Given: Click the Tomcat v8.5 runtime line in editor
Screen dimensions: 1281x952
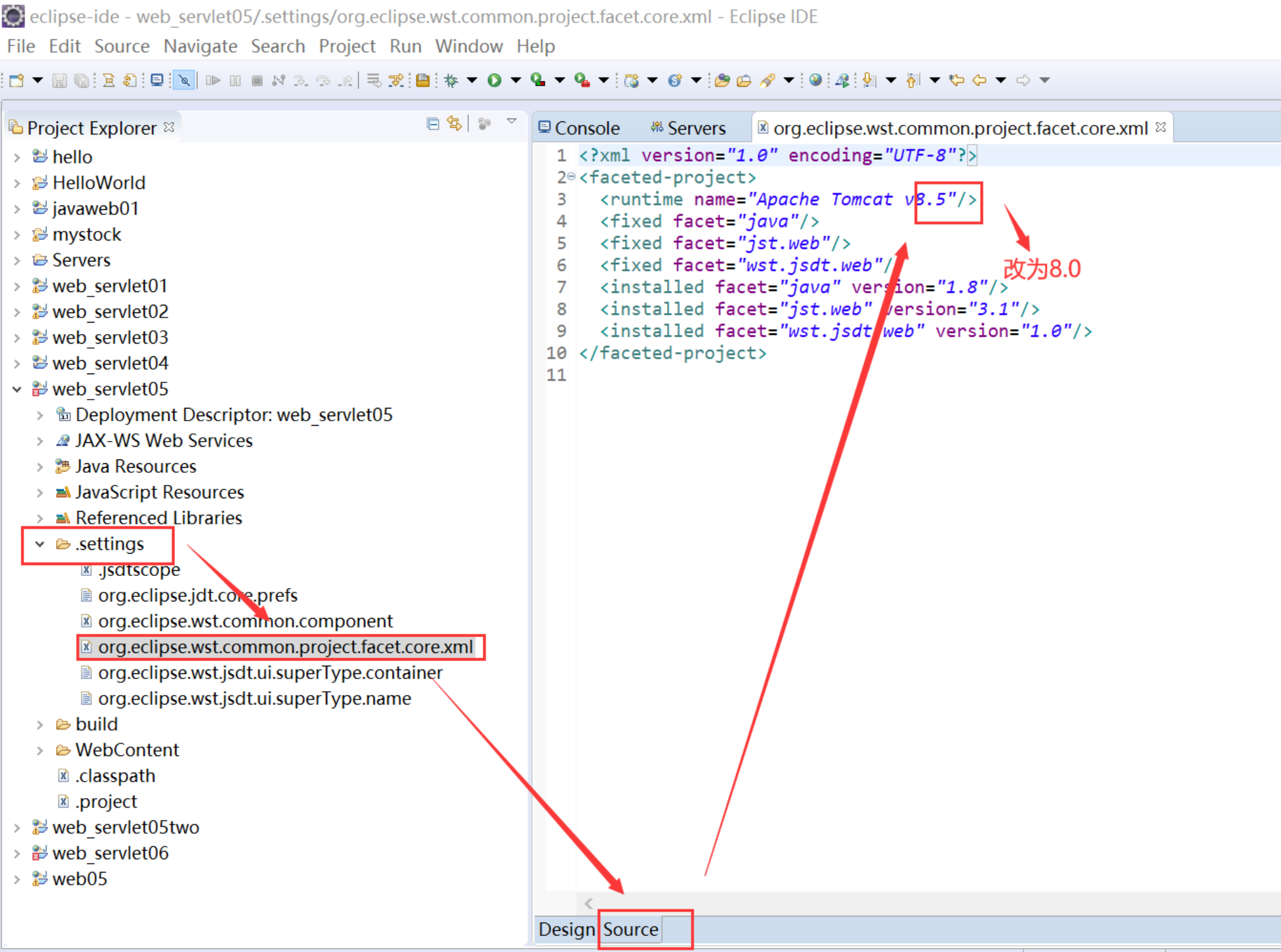Looking at the screenshot, I should click(x=788, y=200).
